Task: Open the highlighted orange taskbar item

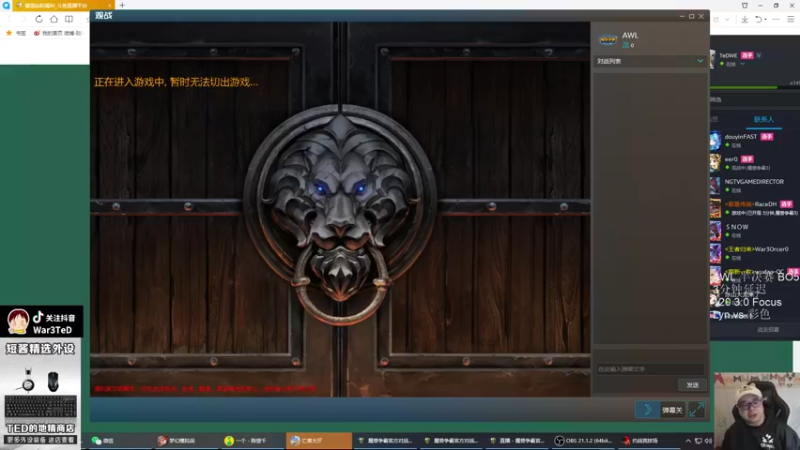Action: click(318, 441)
